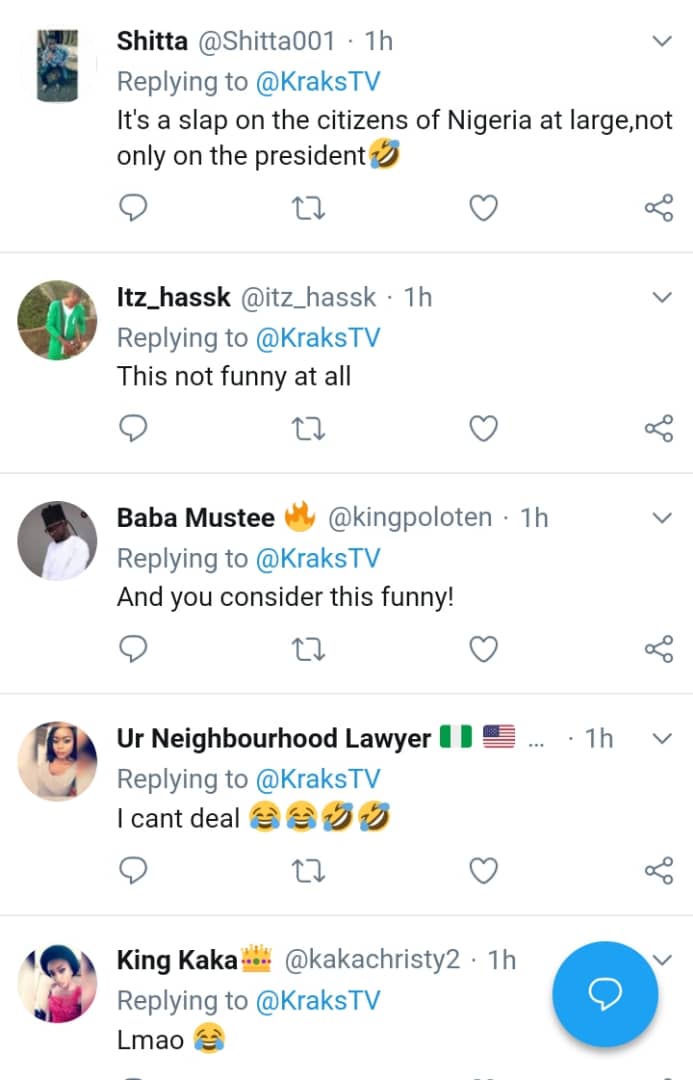Share Ur Neighbourhood Lawyer's tweet
Viewport: 693px width, 1080px height.
pyautogui.click(x=658, y=871)
